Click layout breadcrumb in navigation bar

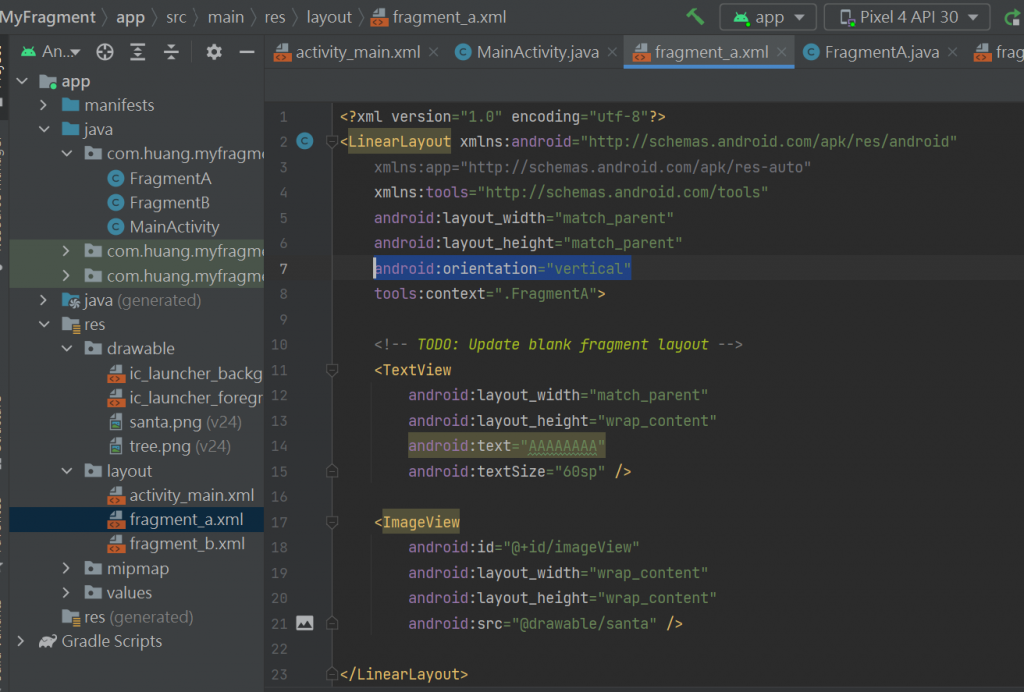click(329, 17)
